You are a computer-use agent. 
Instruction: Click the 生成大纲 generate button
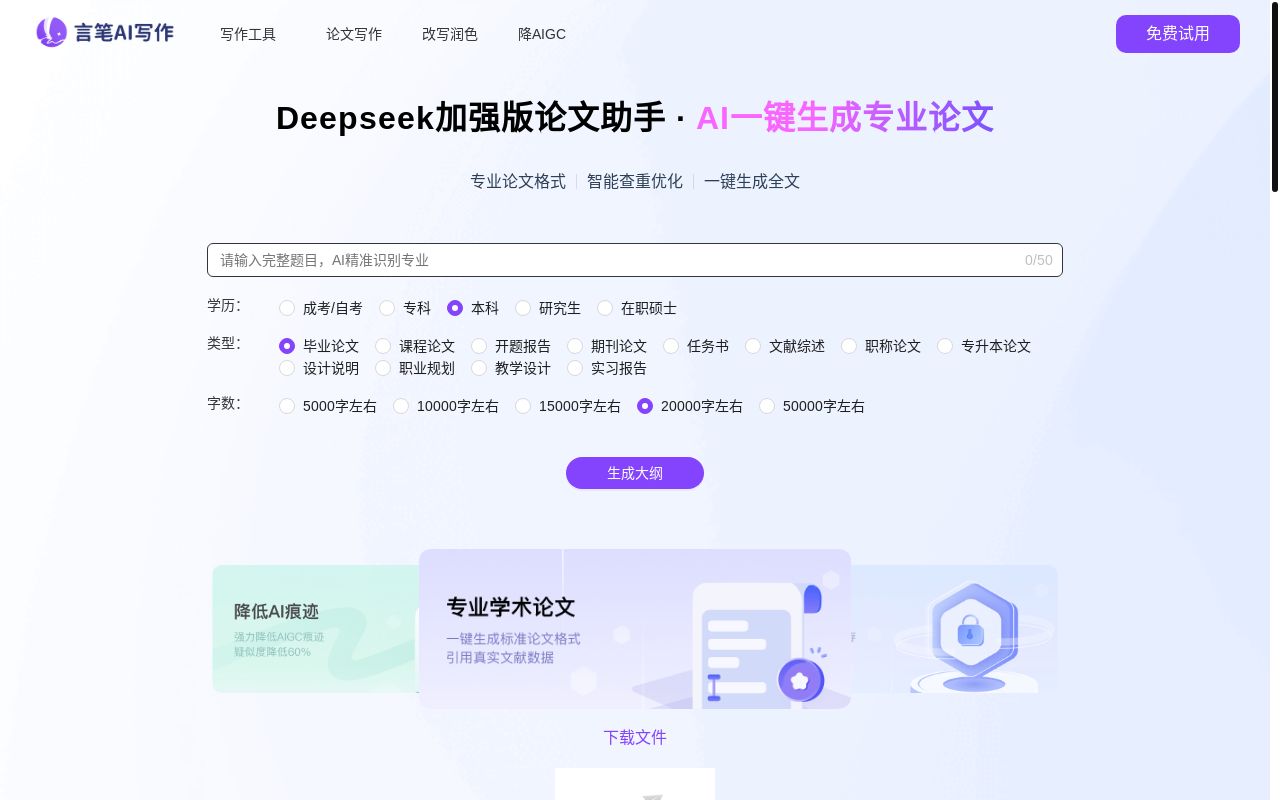(635, 473)
